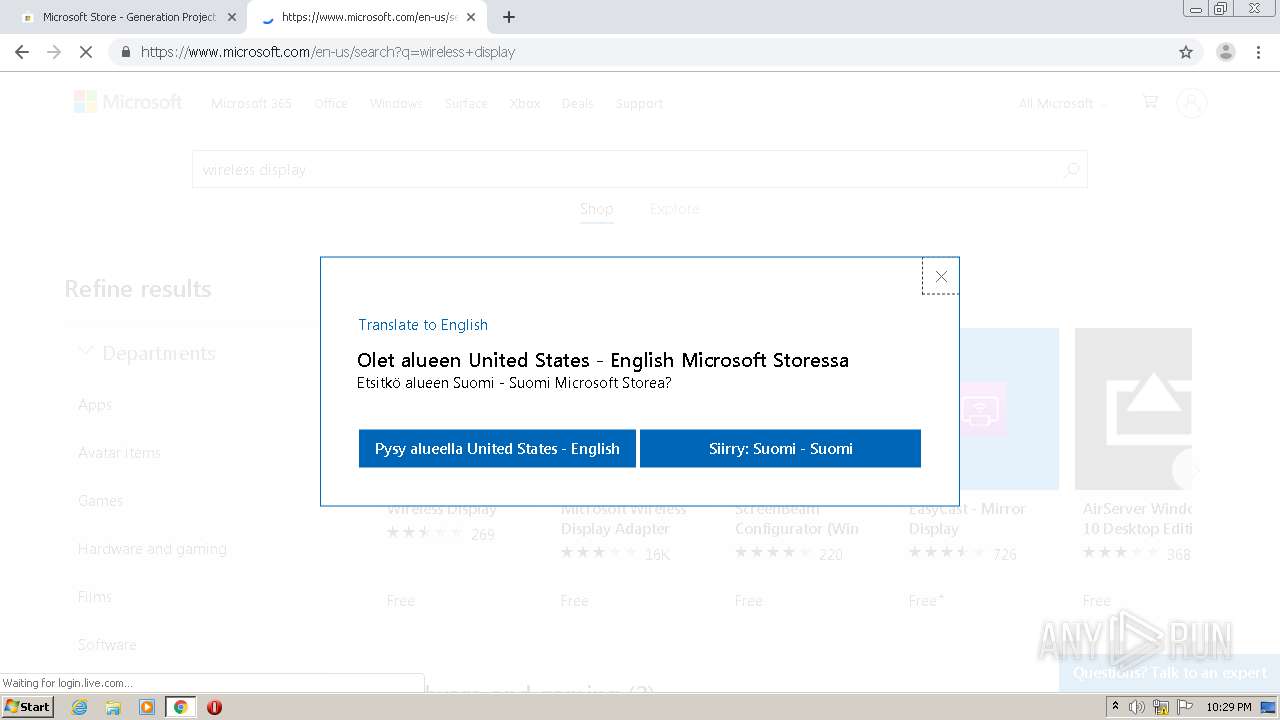Collapse the Departments filter section
The image size is (1280, 720).
147,353
